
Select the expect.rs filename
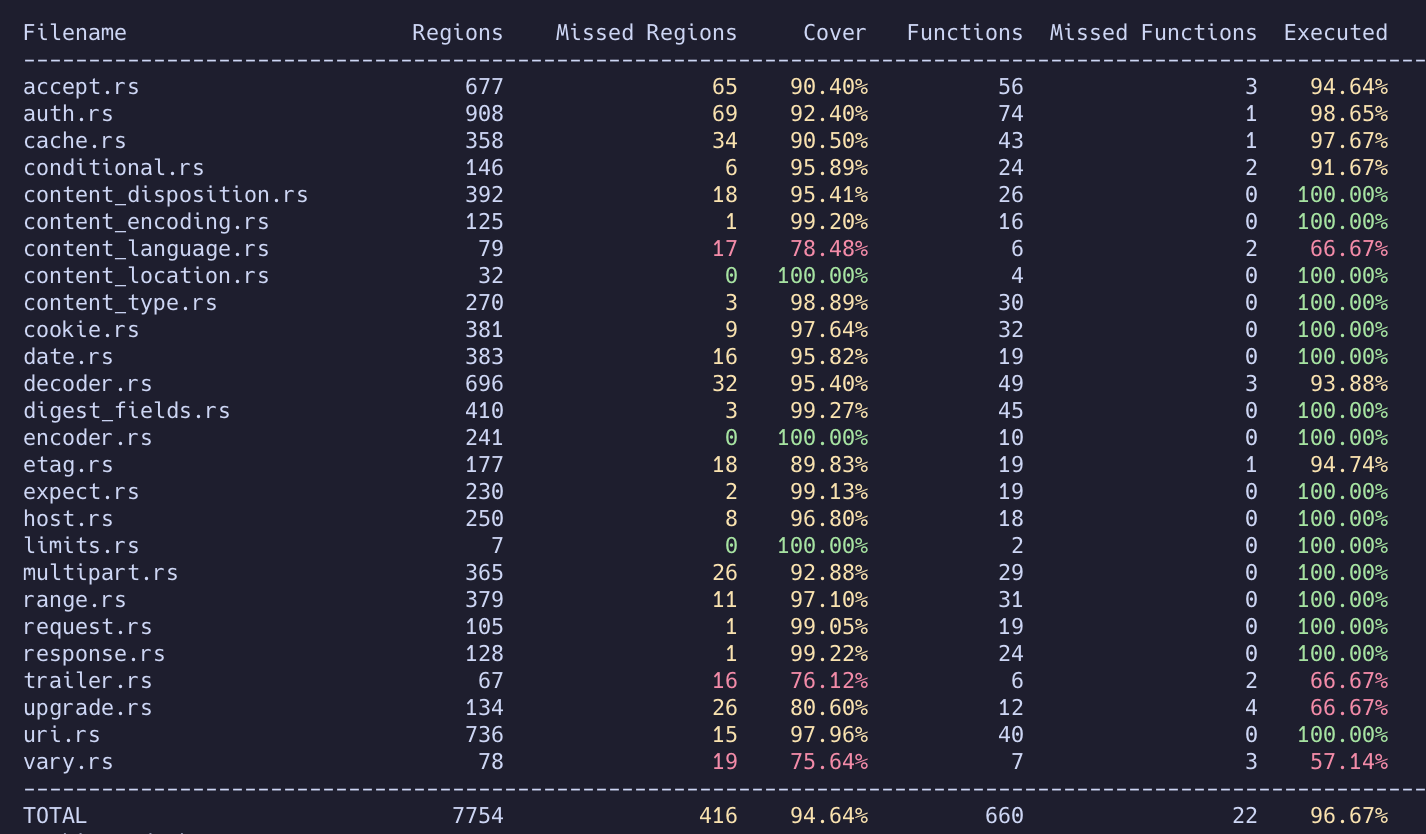tap(81, 492)
